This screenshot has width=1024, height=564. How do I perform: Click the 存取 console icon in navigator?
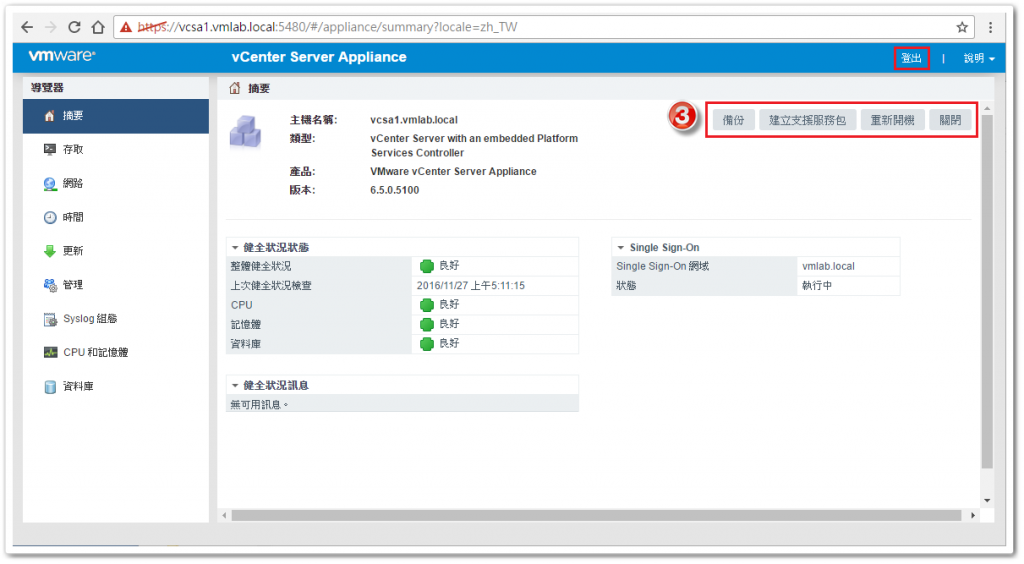click(x=50, y=149)
